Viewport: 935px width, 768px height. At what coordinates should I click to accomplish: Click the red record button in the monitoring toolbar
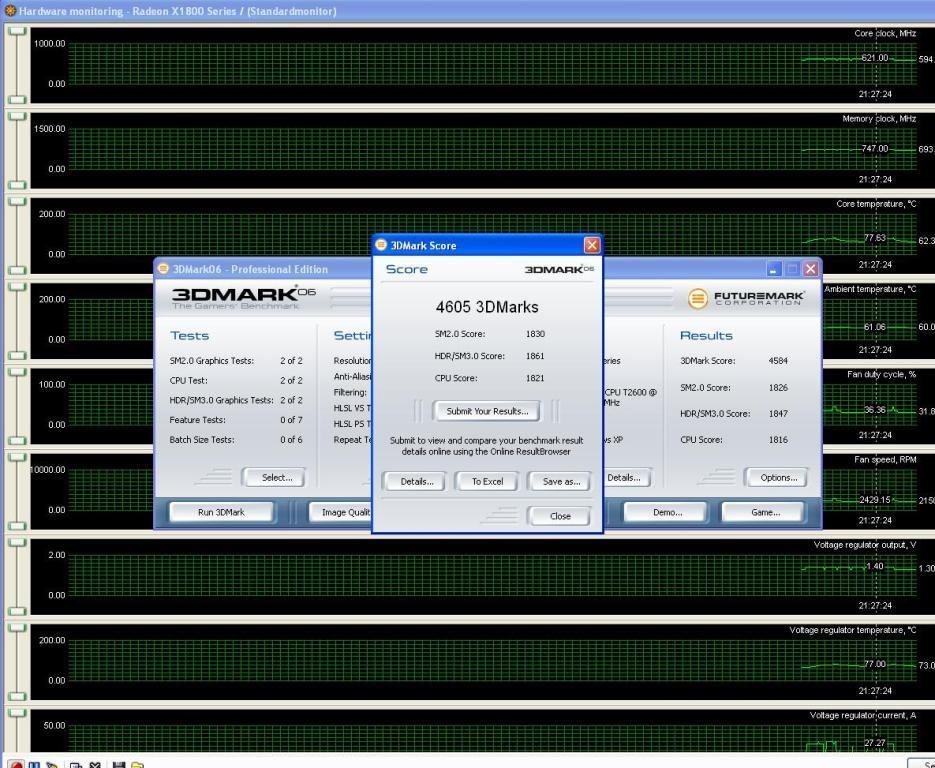coord(16,764)
